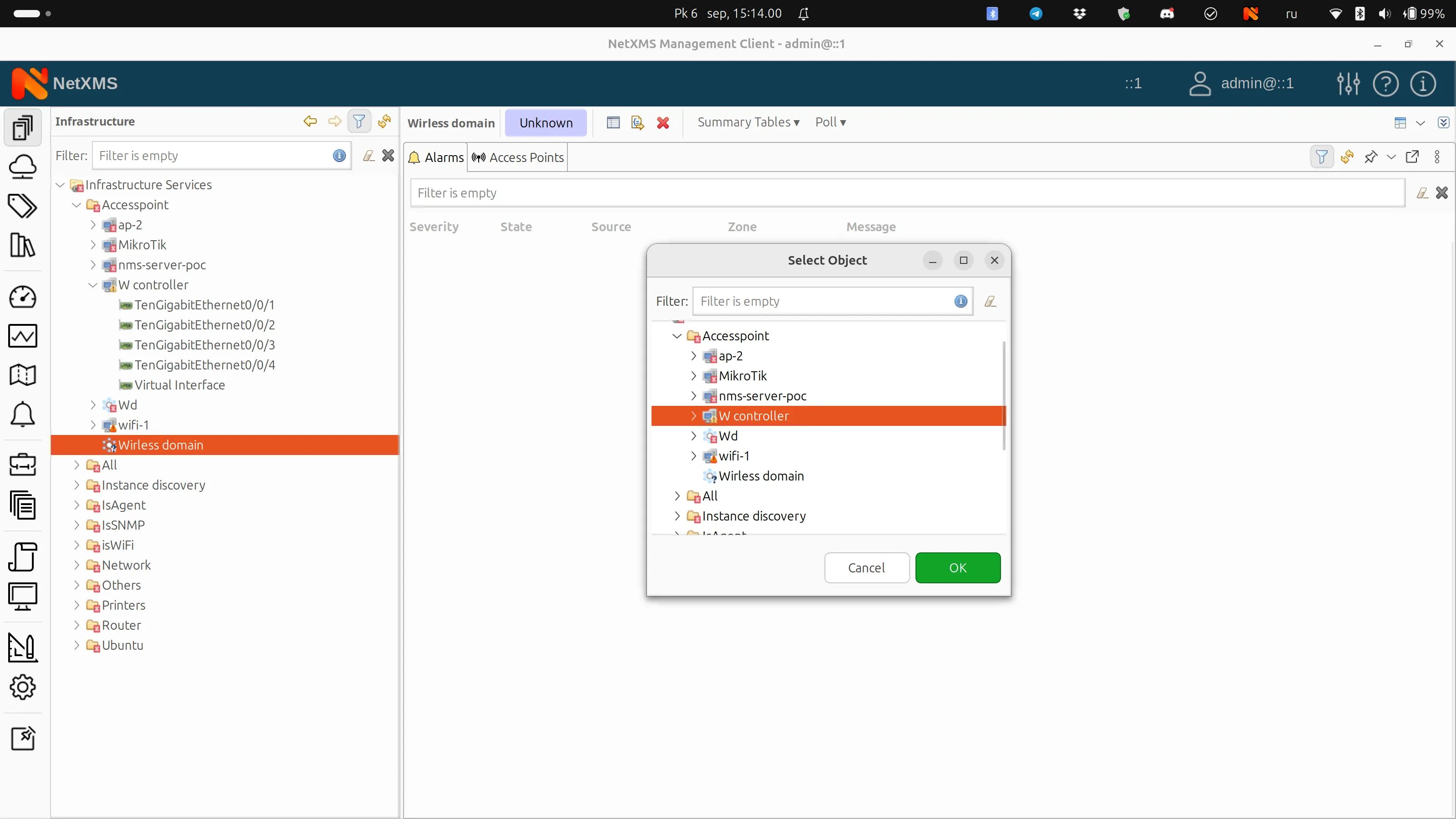1456x819 pixels.
Task: Expand the Instance discovery node in dialog
Action: [677, 516]
